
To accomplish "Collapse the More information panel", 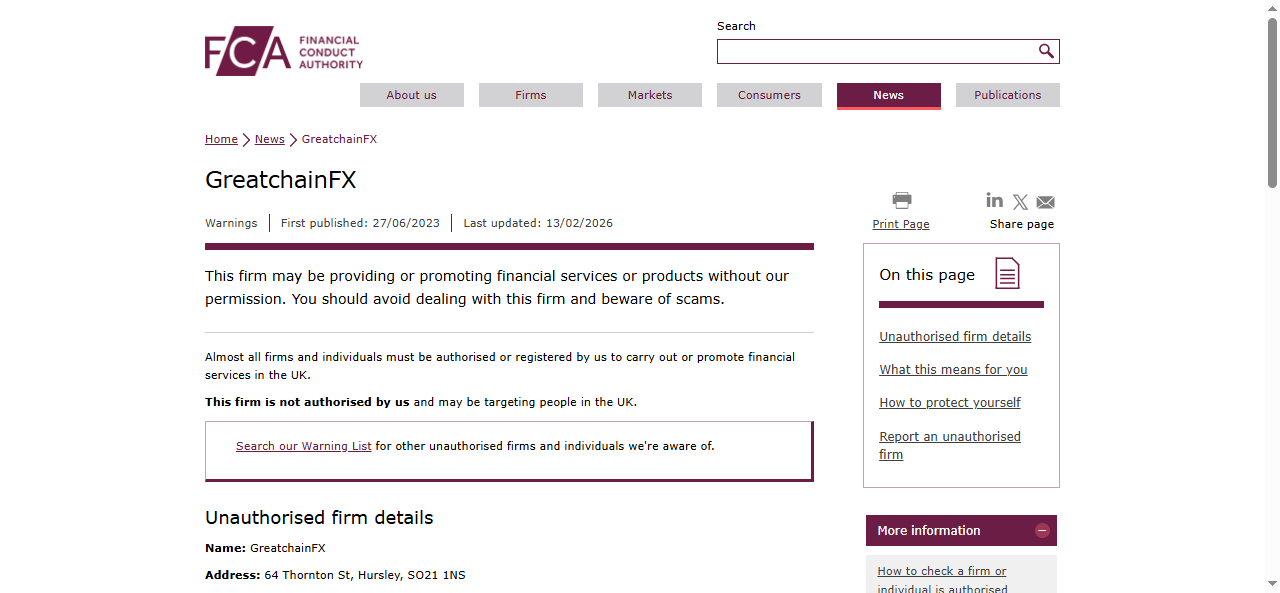I will point(1042,531).
